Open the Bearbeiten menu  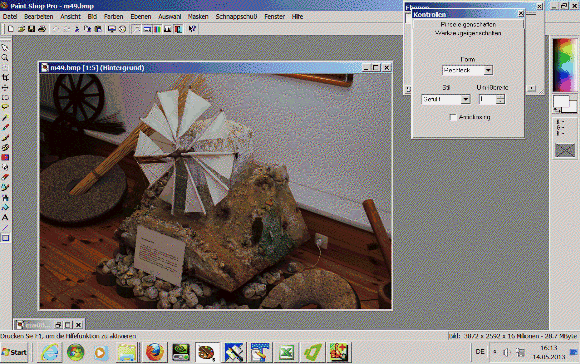click(39, 17)
